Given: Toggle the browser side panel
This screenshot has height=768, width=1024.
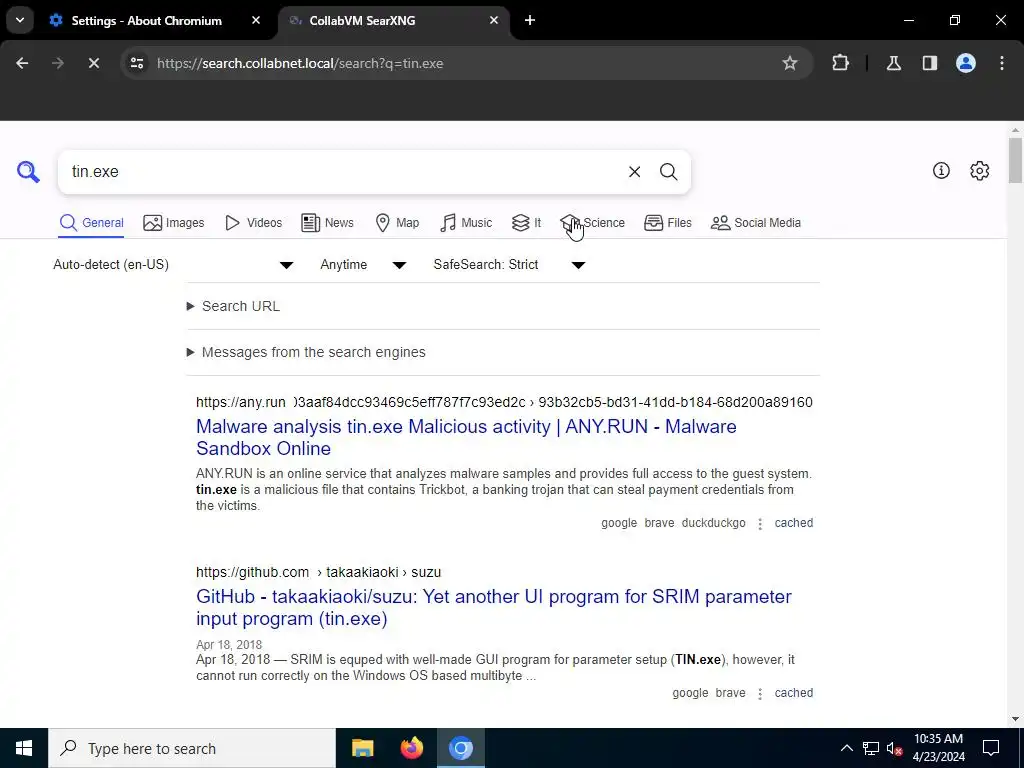Looking at the screenshot, I should coord(929,63).
